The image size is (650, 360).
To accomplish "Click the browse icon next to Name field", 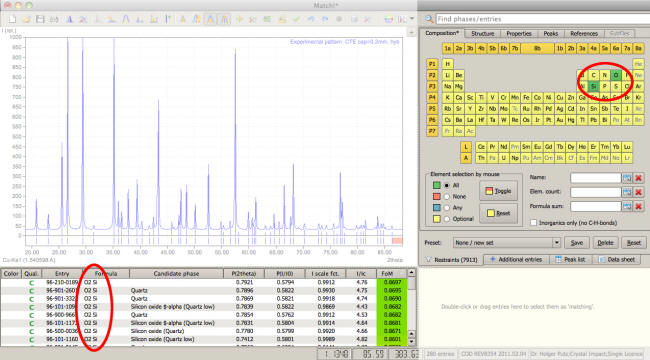I will [627, 178].
